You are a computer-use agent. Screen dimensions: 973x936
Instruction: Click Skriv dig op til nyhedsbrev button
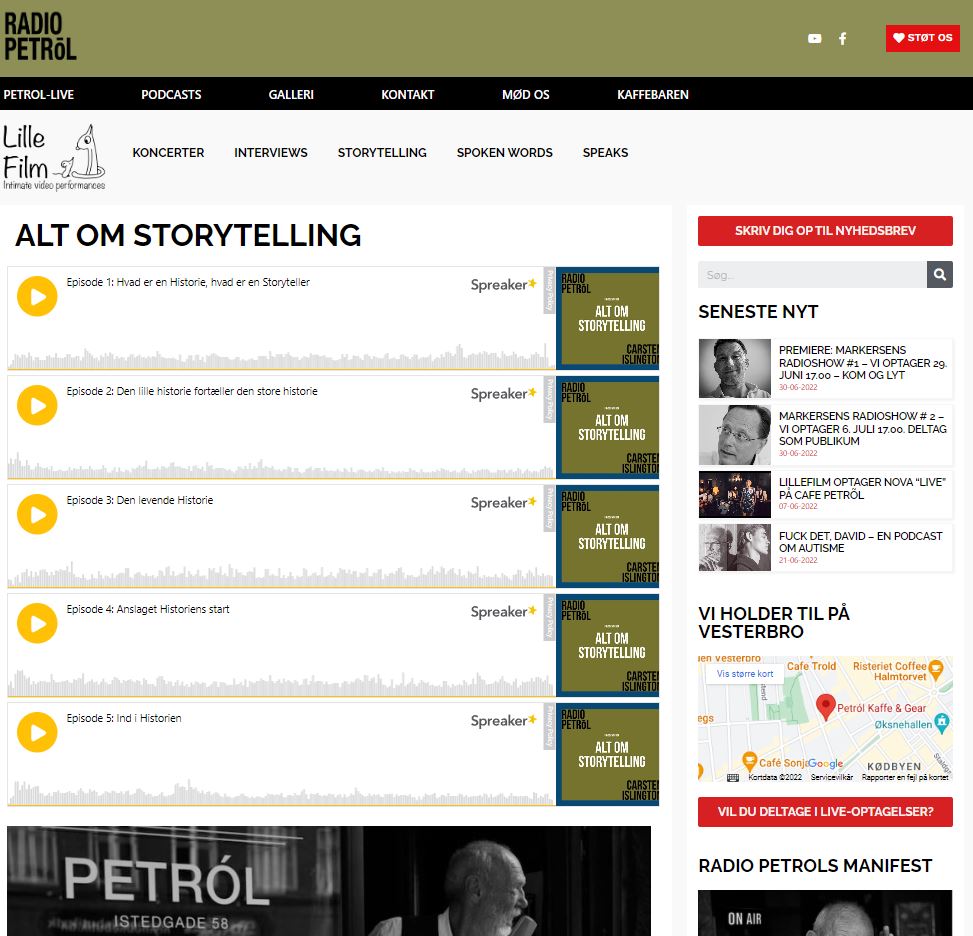tap(825, 231)
